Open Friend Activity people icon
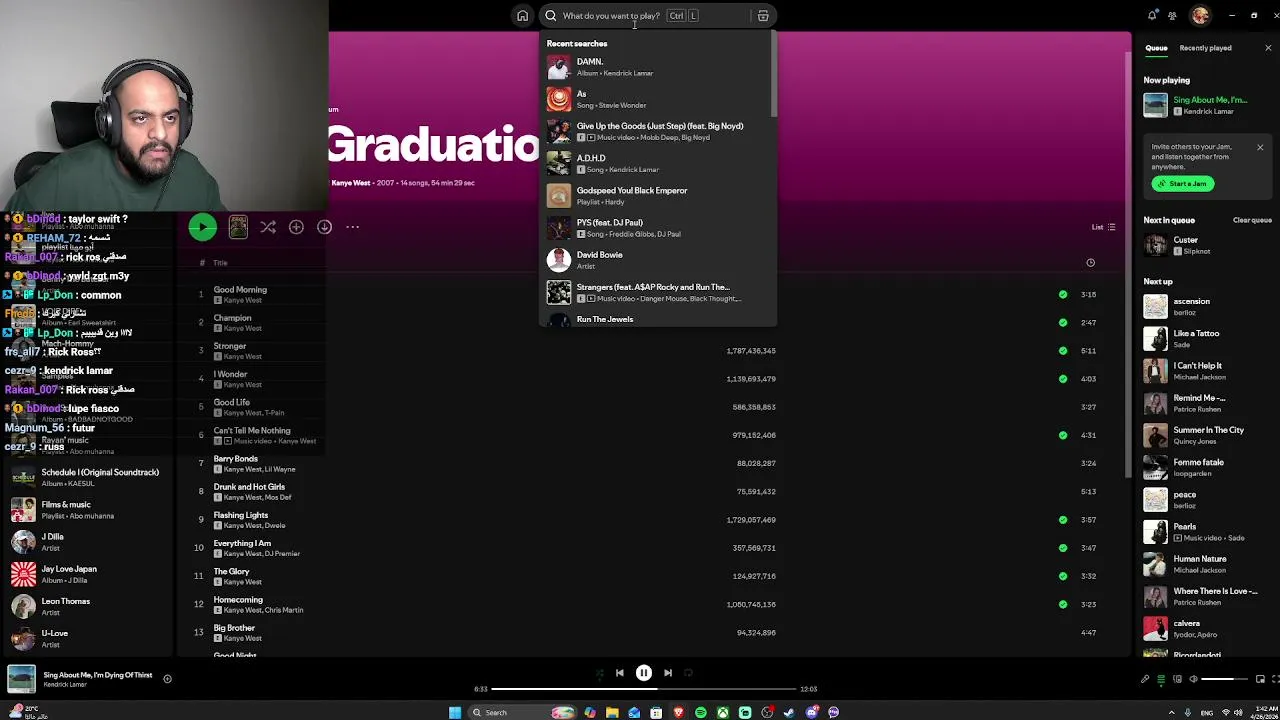Screen dimensions: 1280x720 click(x=1174, y=15)
